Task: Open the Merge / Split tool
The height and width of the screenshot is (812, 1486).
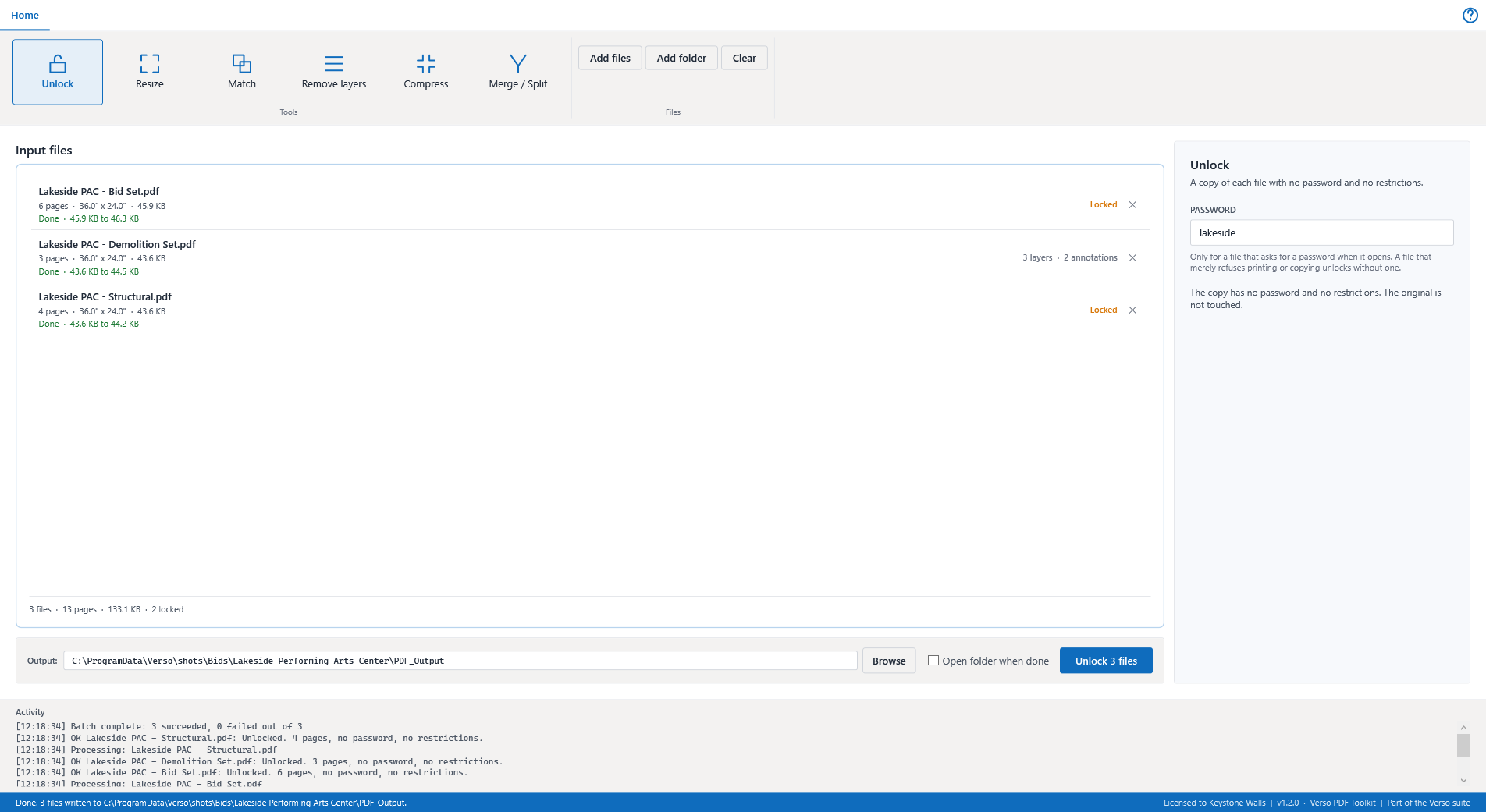Action: pyautogui.click(x=518, y=72)
